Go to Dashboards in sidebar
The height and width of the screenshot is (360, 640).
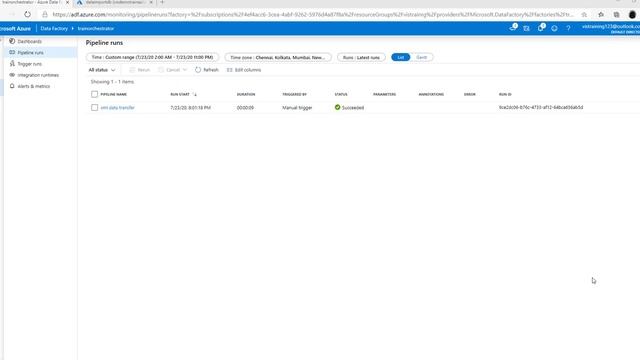click(29, 41)
